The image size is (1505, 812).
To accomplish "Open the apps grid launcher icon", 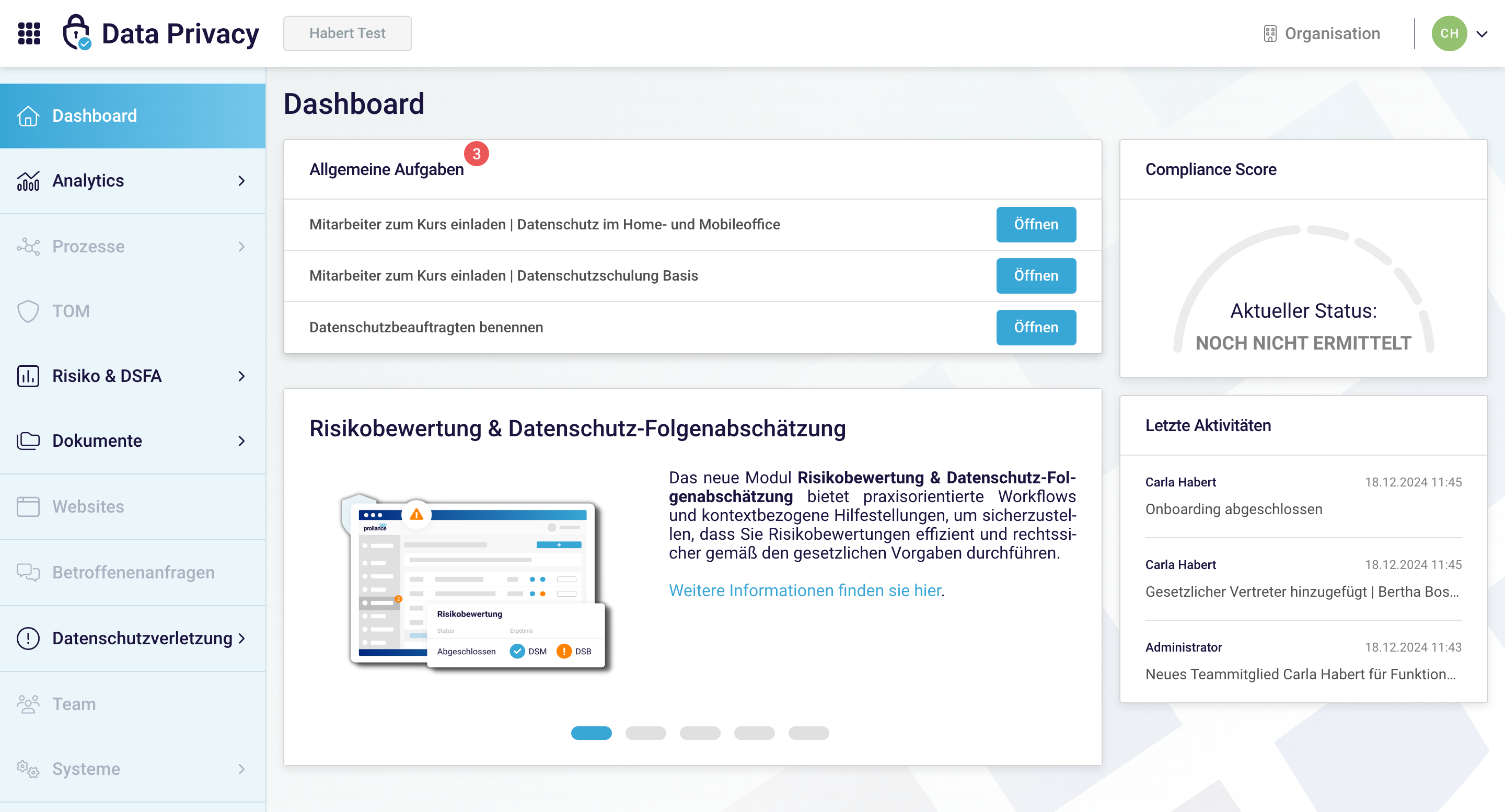I will pyautogui.click(x=29, y=33).
